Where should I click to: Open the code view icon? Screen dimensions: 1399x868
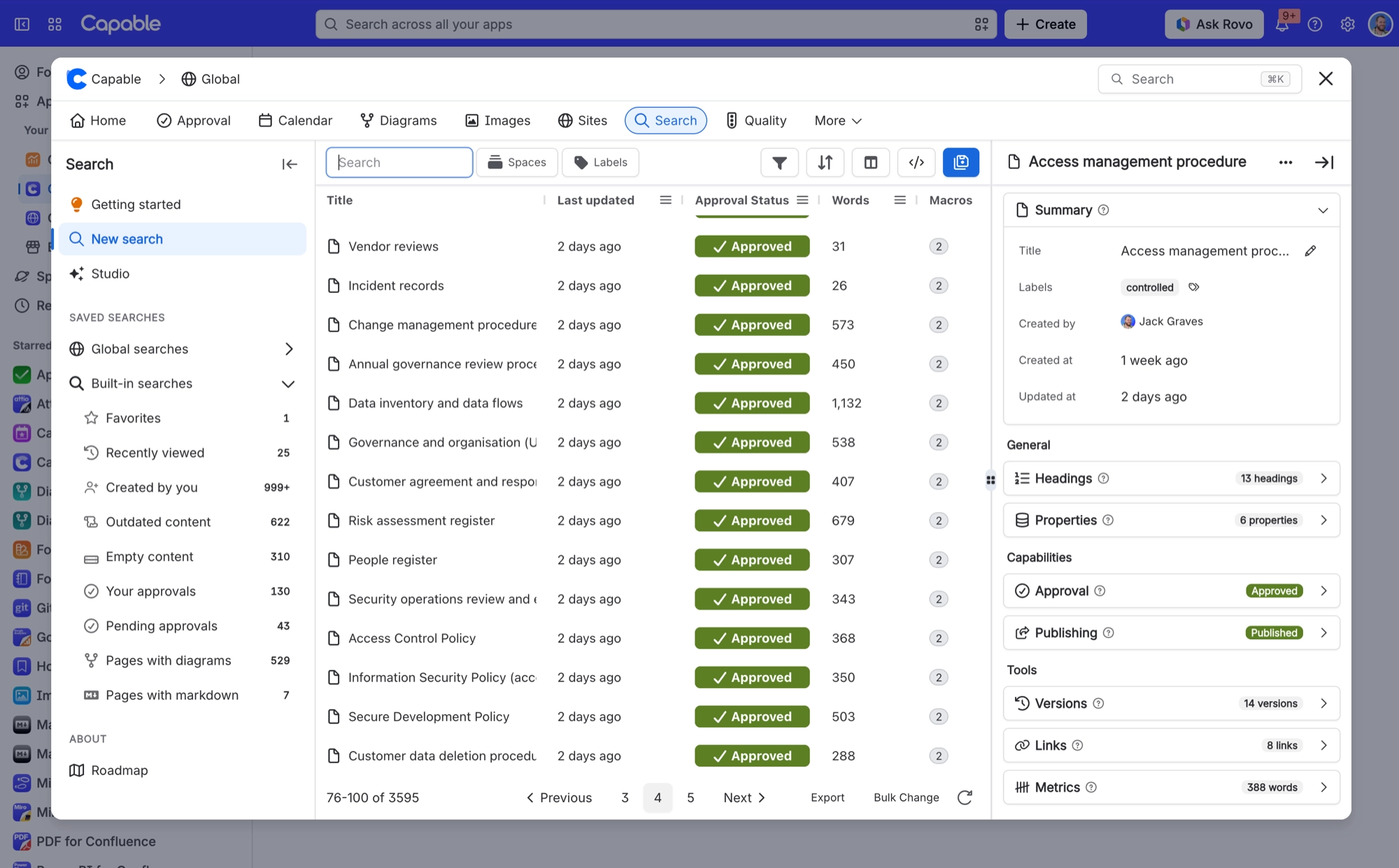click(x=916, y=162)
